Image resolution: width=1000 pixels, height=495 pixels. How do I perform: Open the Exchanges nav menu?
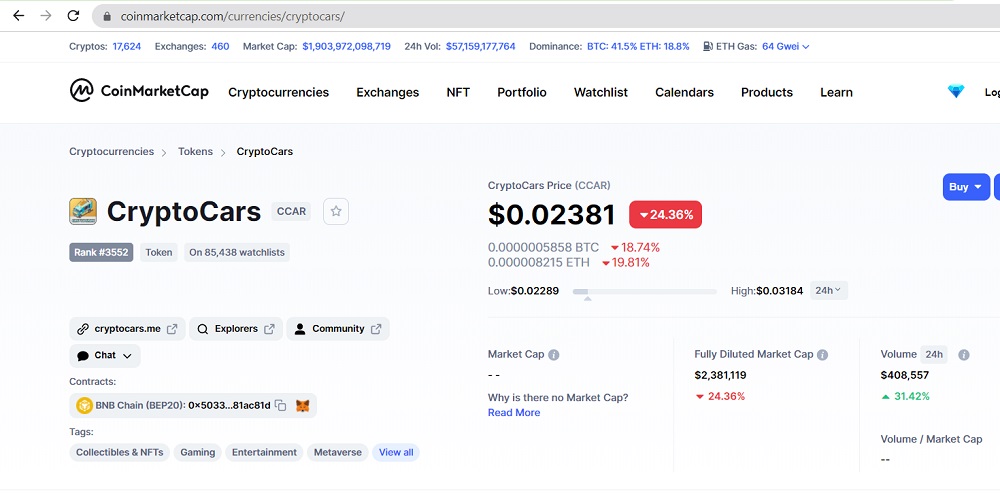388,92
